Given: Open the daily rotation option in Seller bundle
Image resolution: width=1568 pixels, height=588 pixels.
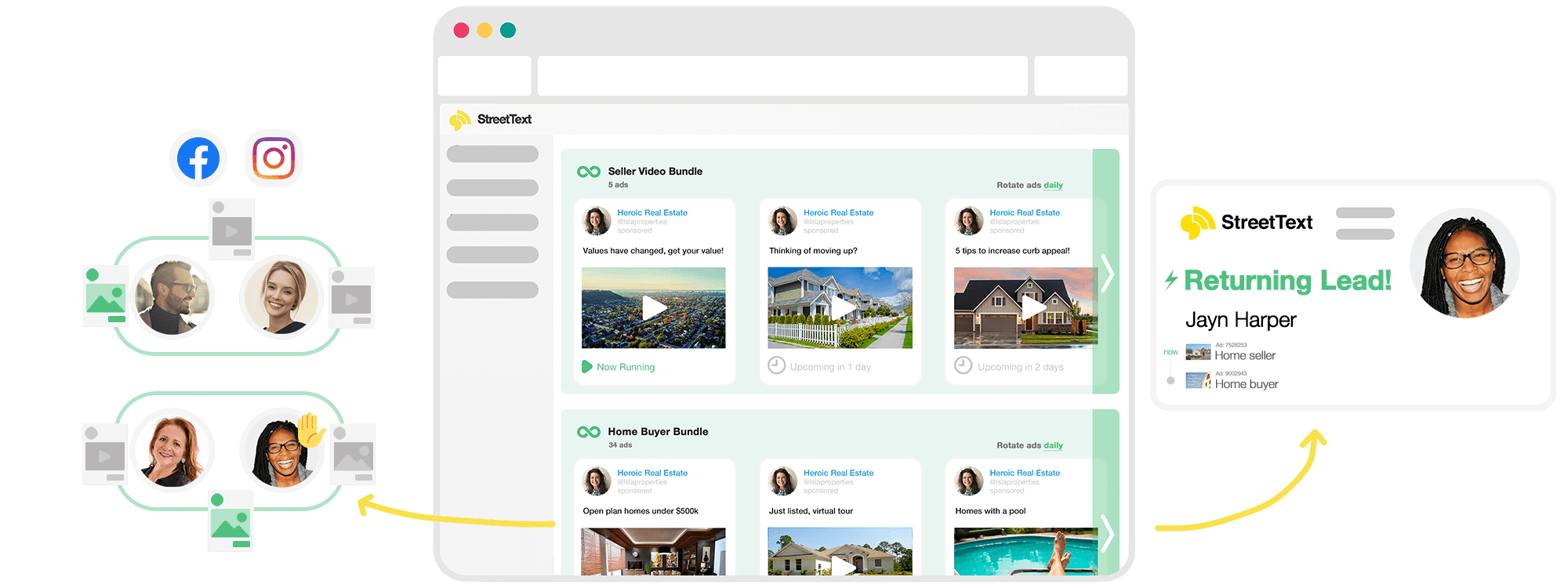Looking at the screenshot, I should pos(1053,186).
